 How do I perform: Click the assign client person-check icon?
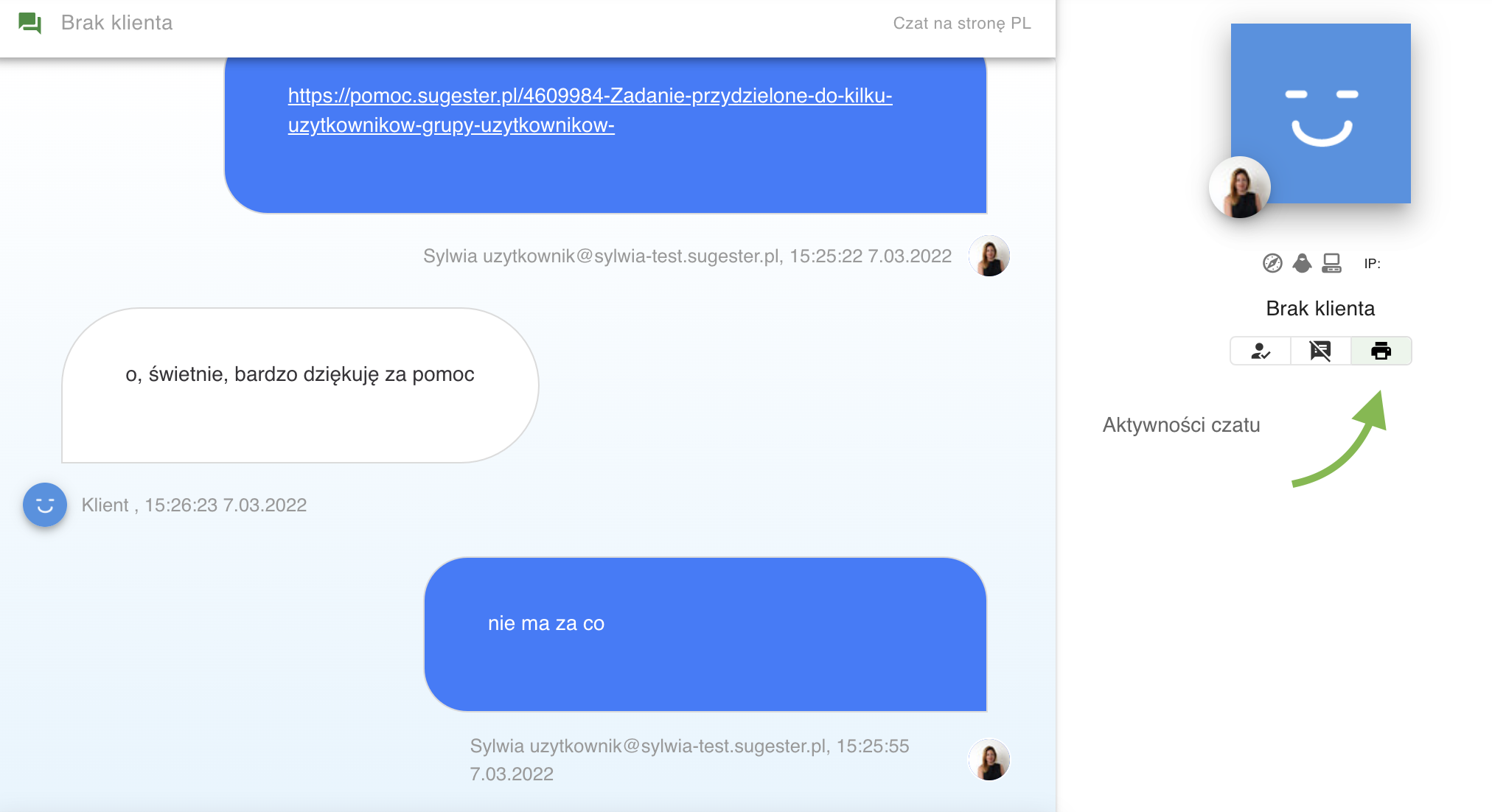(x=1261, y=351)
